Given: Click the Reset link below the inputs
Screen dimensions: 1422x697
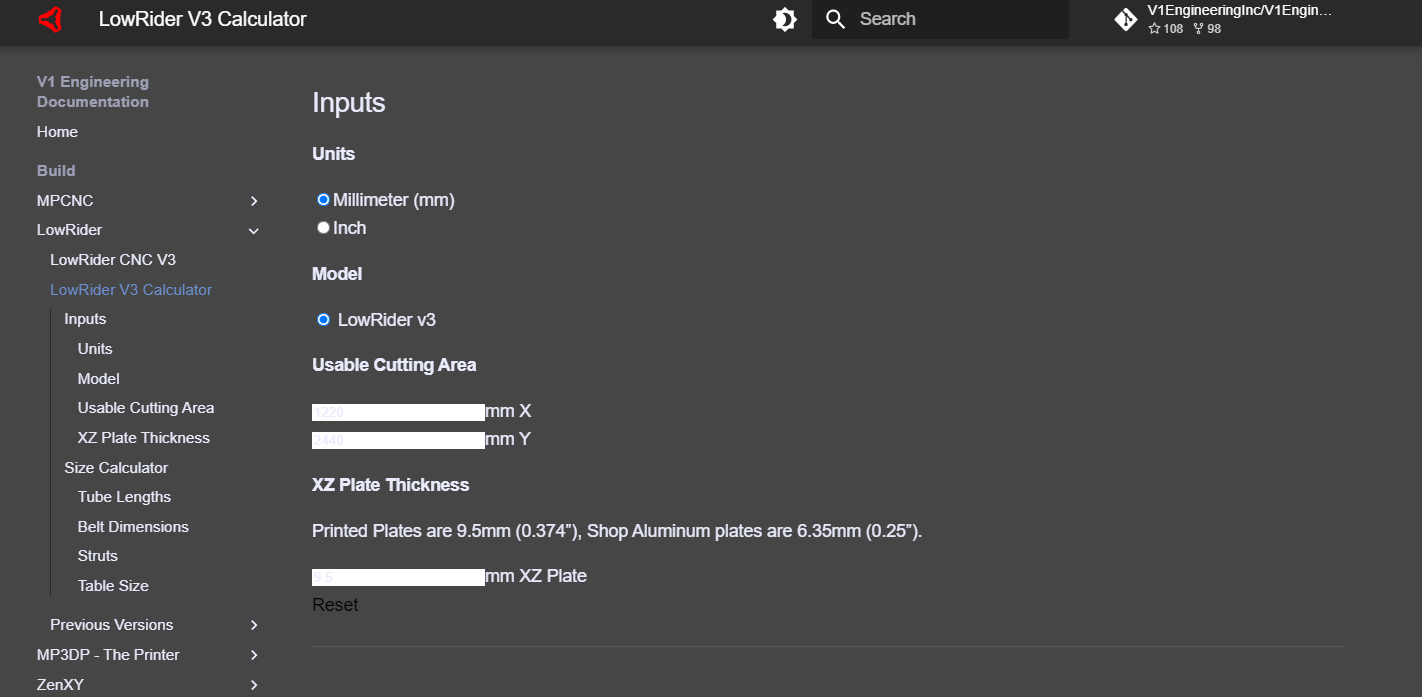Looking at the screenshot, I should point(335,604).
